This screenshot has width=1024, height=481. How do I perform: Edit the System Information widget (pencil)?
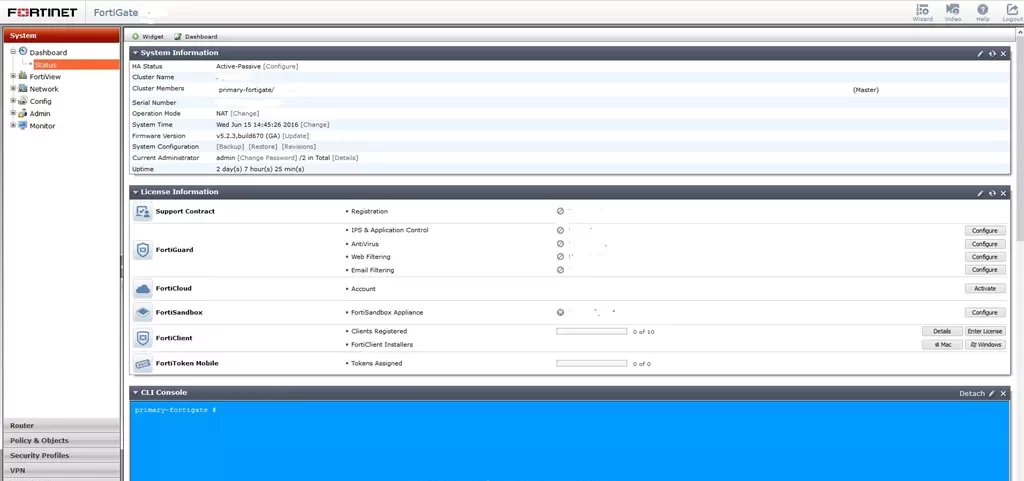980,54
